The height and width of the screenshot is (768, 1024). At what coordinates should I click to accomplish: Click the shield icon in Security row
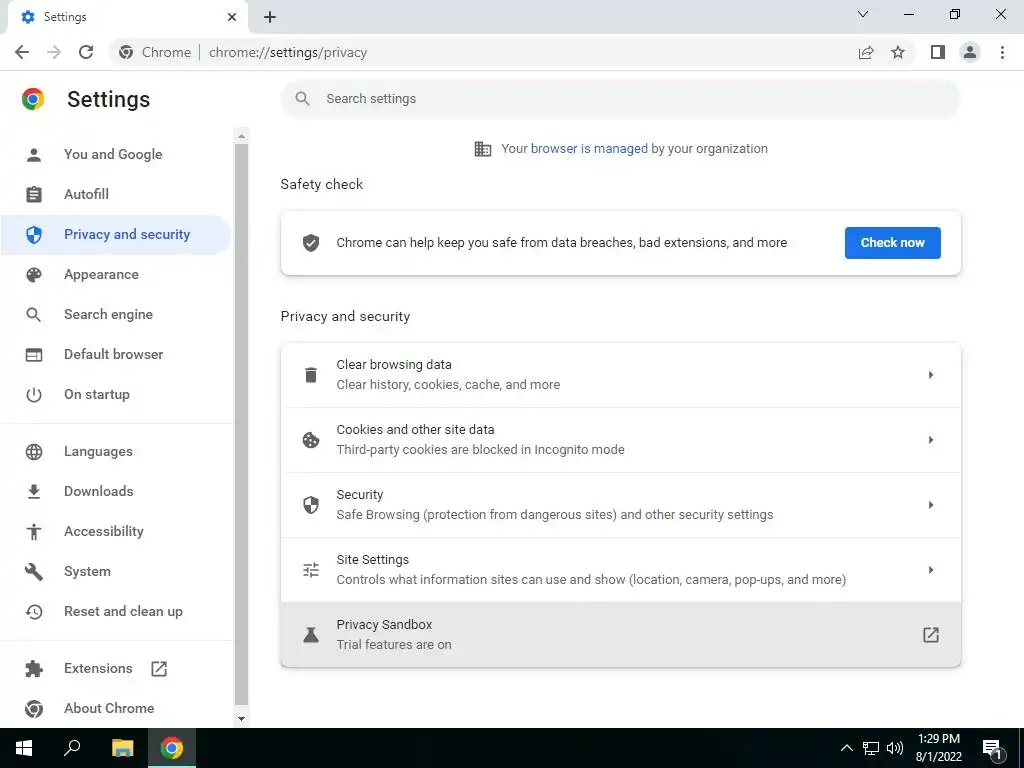311,505
